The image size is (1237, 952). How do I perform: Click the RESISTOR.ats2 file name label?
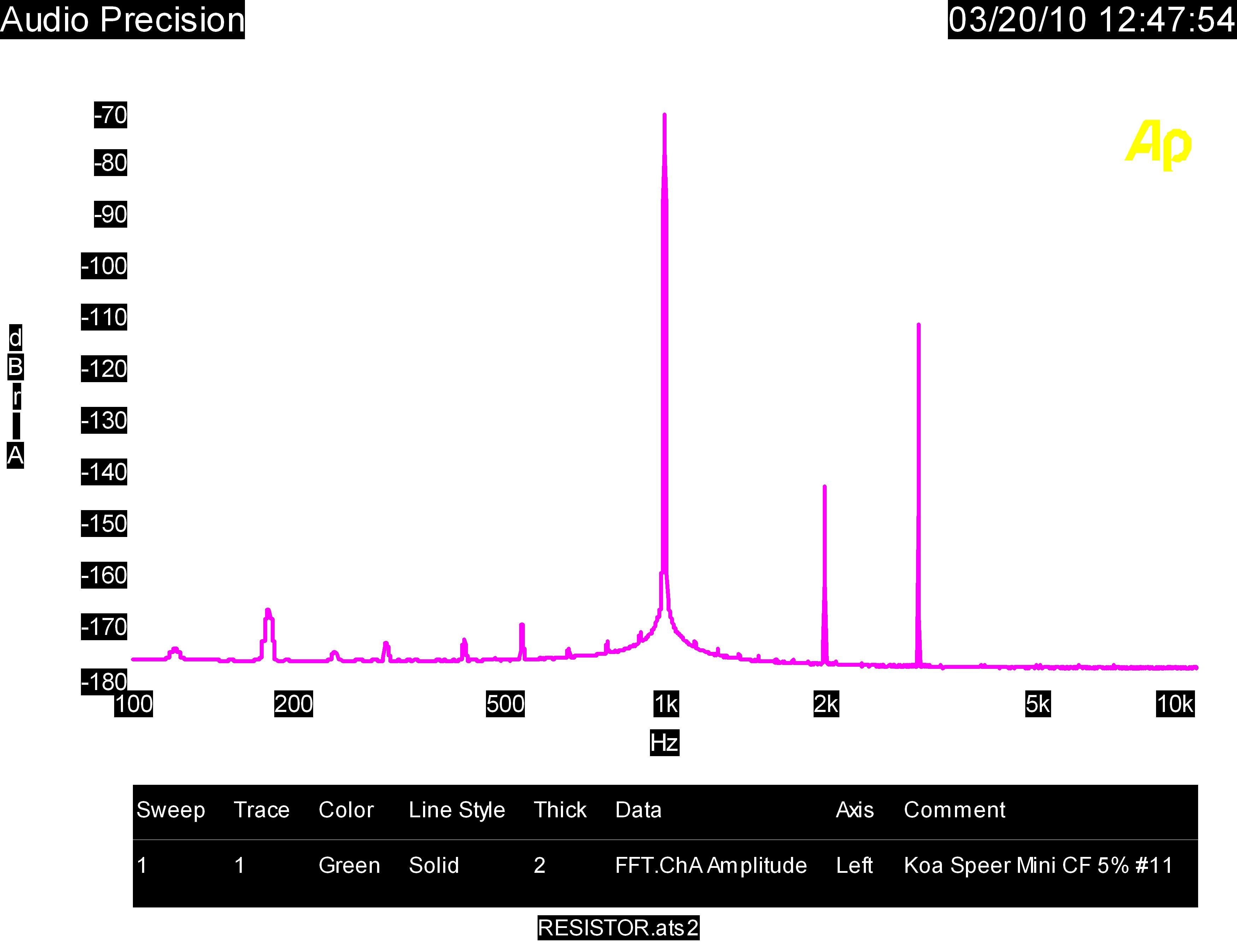(618, 928)
